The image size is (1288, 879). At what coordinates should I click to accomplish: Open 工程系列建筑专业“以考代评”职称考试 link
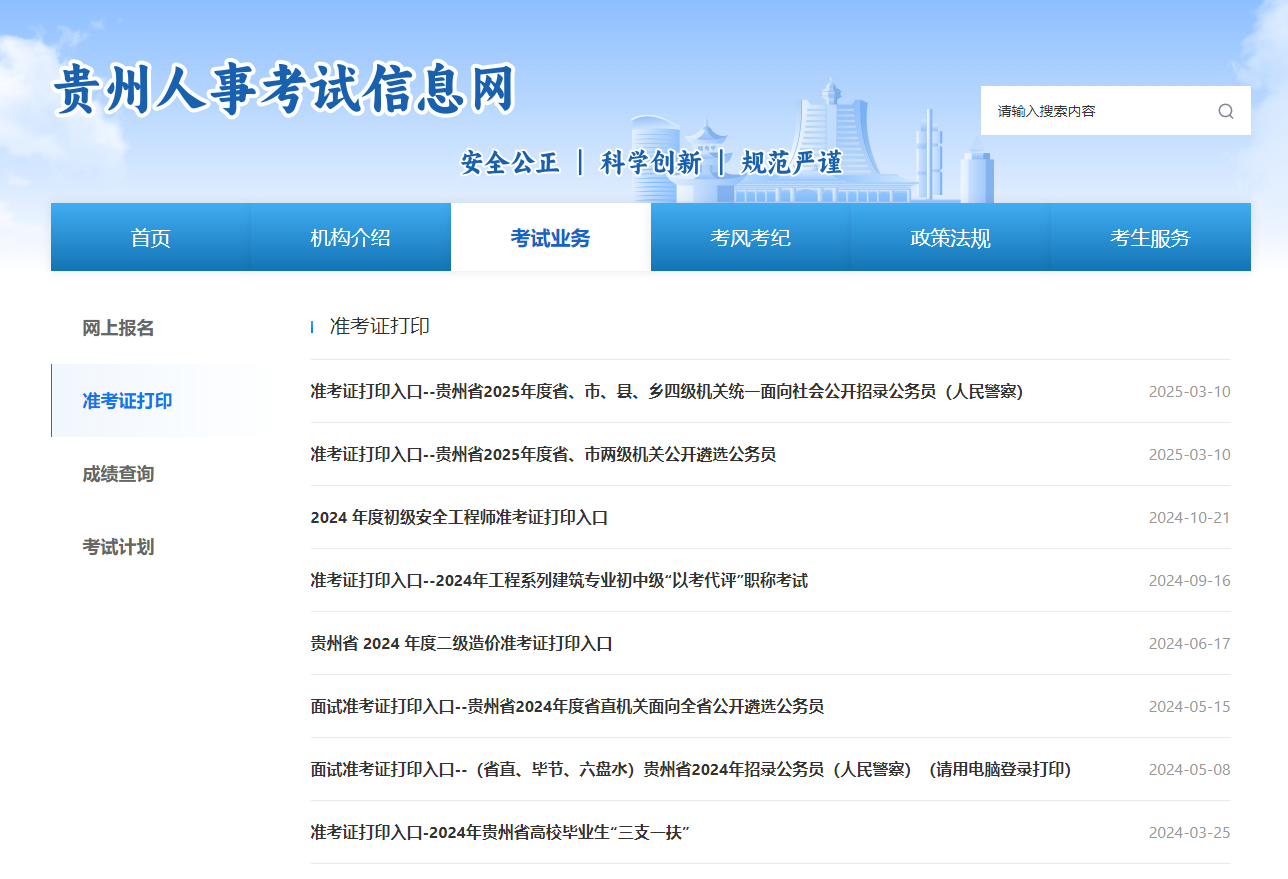559,580
